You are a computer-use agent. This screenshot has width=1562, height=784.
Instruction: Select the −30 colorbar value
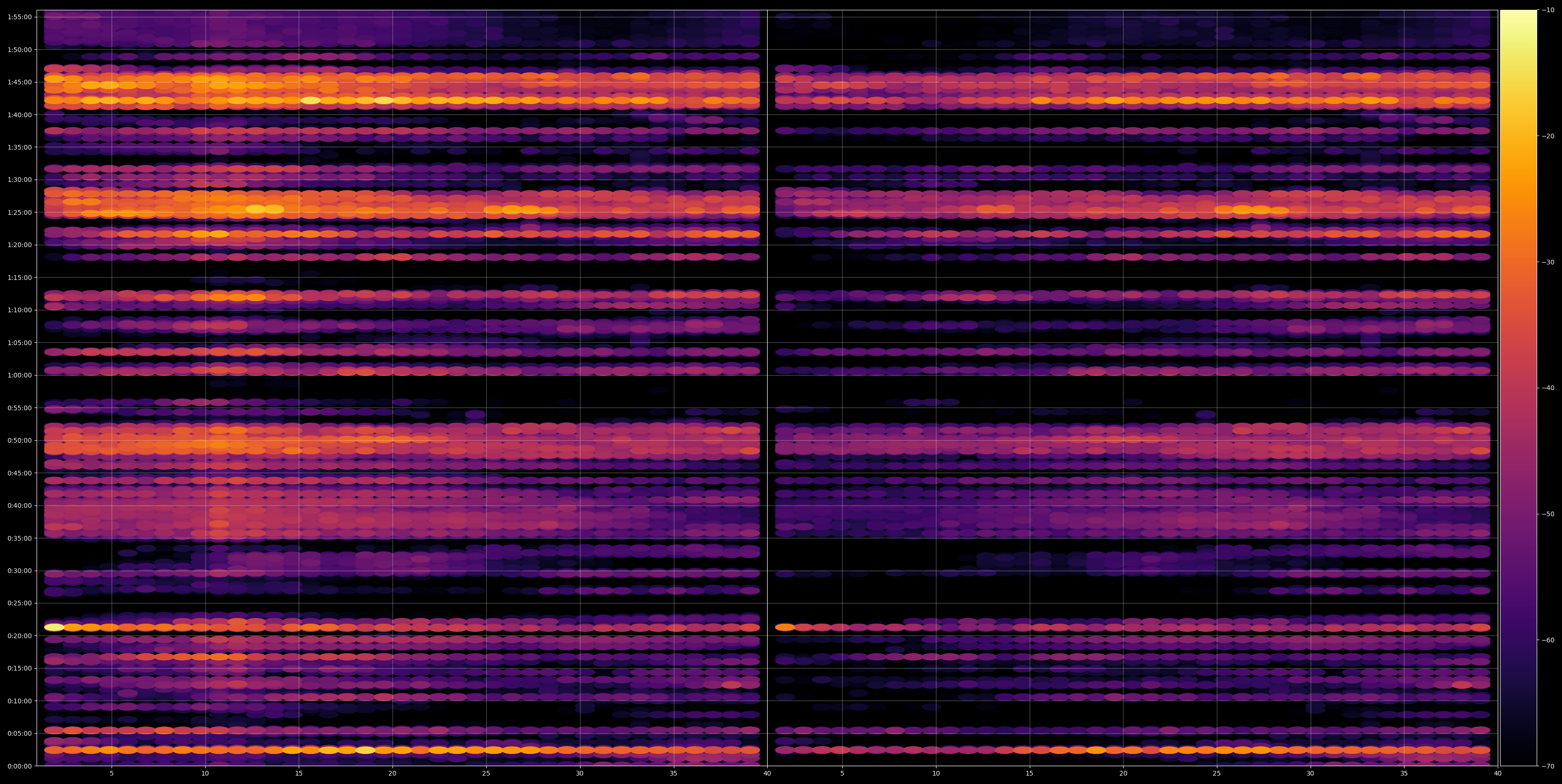[x=1548, y=262]
